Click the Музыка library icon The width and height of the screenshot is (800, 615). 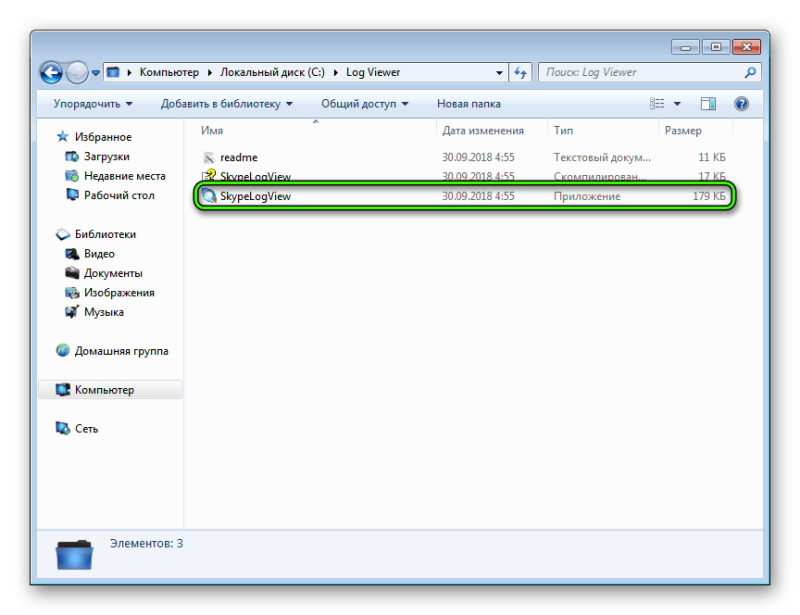tap(72, 312)
